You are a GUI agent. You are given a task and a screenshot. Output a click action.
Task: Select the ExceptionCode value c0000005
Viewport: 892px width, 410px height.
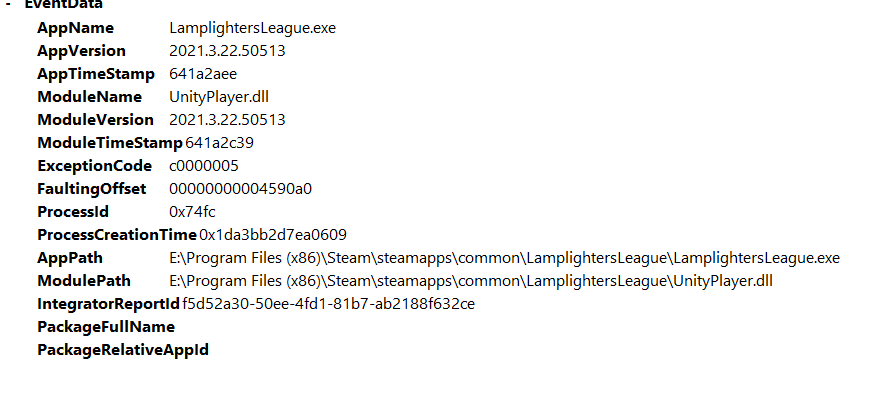point(204,166)
